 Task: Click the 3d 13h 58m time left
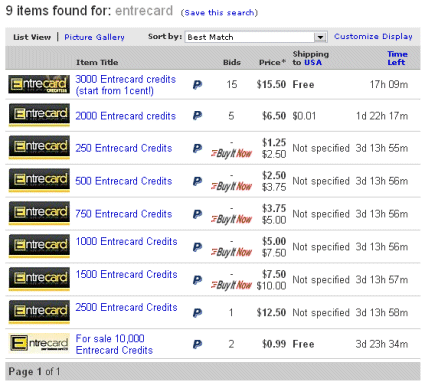(x=382, y=312)
